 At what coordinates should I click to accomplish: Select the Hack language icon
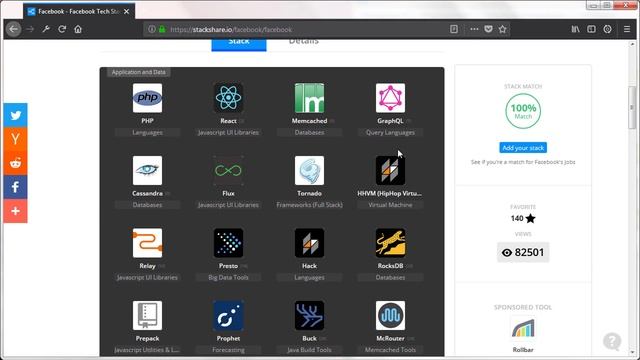coord(309,243)
